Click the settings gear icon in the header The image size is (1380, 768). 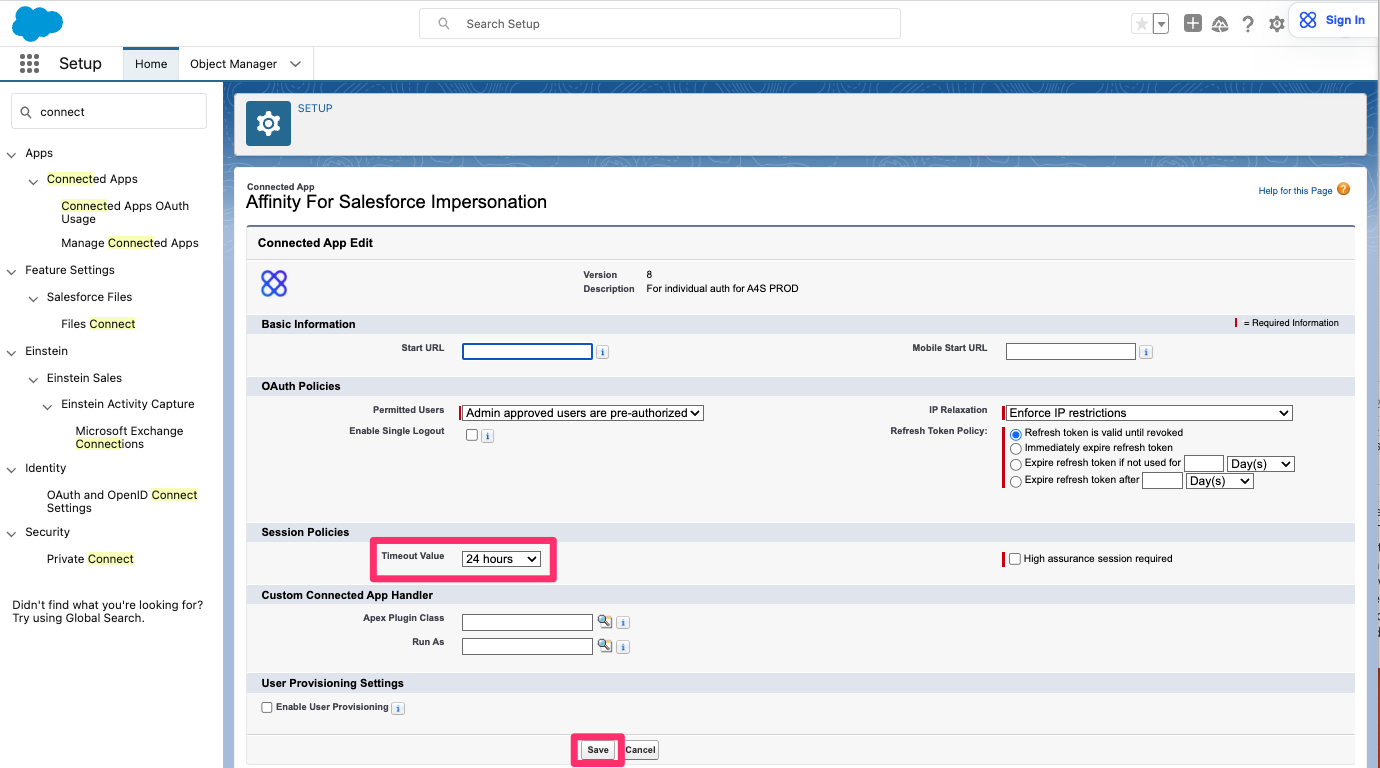[1276, 23]
